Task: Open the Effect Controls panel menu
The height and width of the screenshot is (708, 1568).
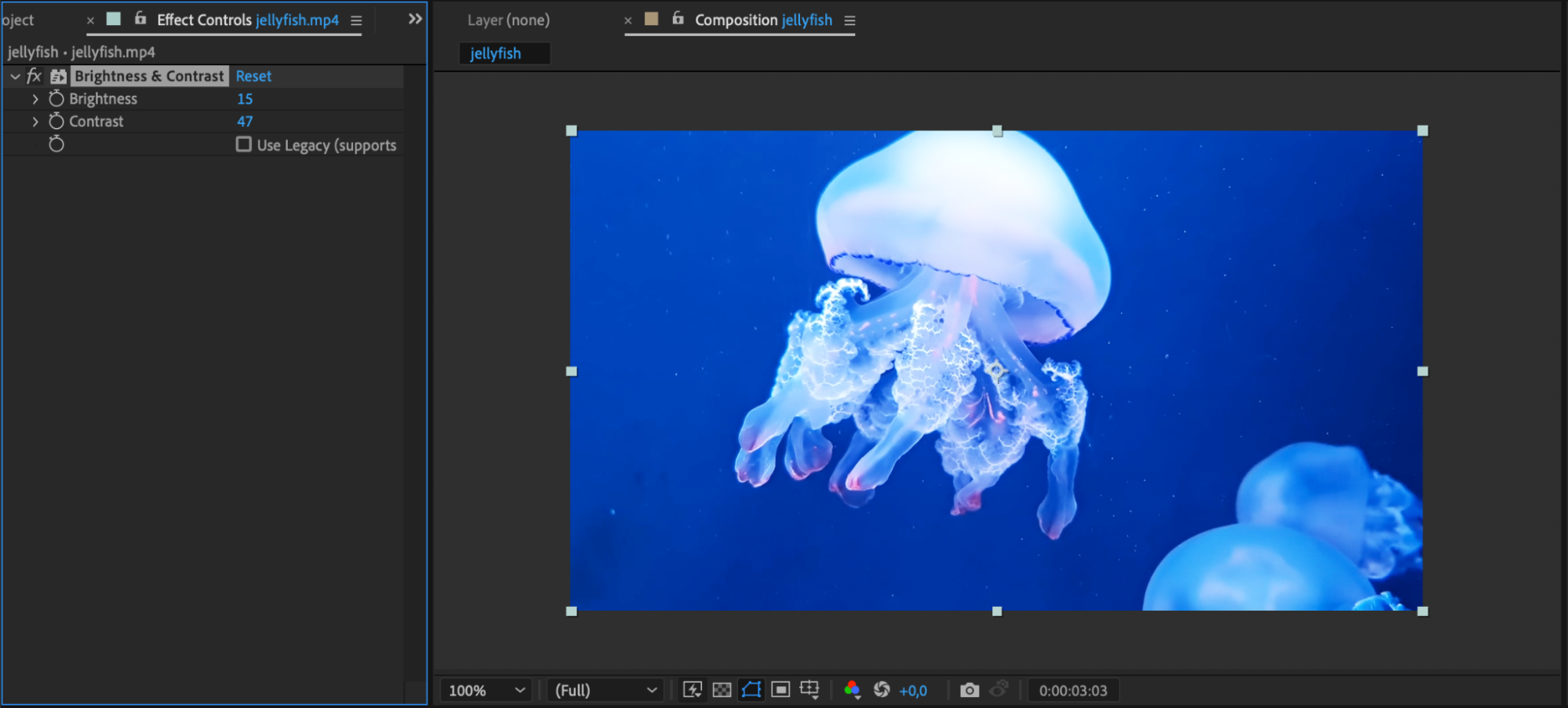Action: click(356, 21)
